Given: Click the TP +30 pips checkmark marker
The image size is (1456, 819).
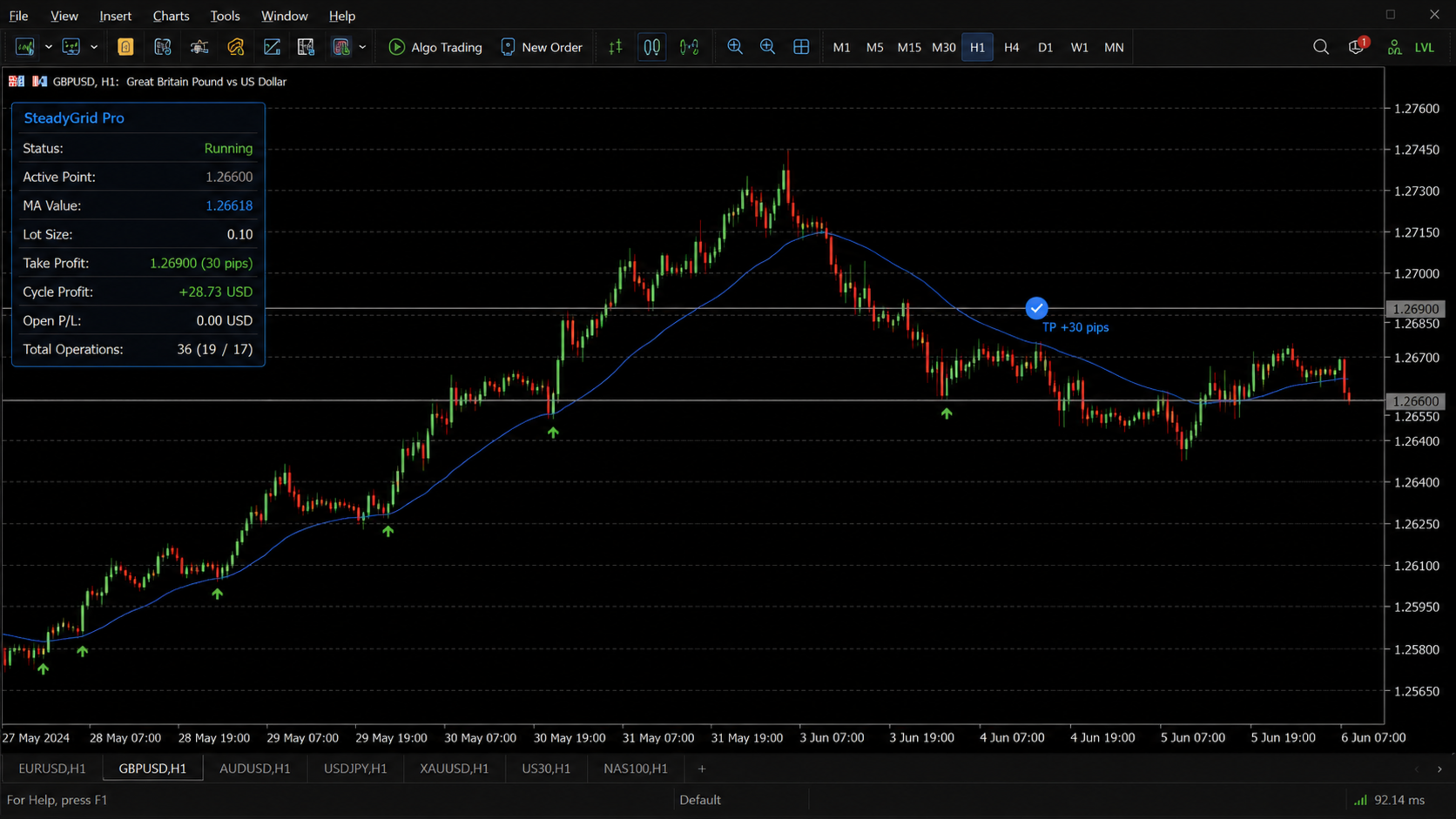Looking at the screenshot, I should coord(1036,308).
